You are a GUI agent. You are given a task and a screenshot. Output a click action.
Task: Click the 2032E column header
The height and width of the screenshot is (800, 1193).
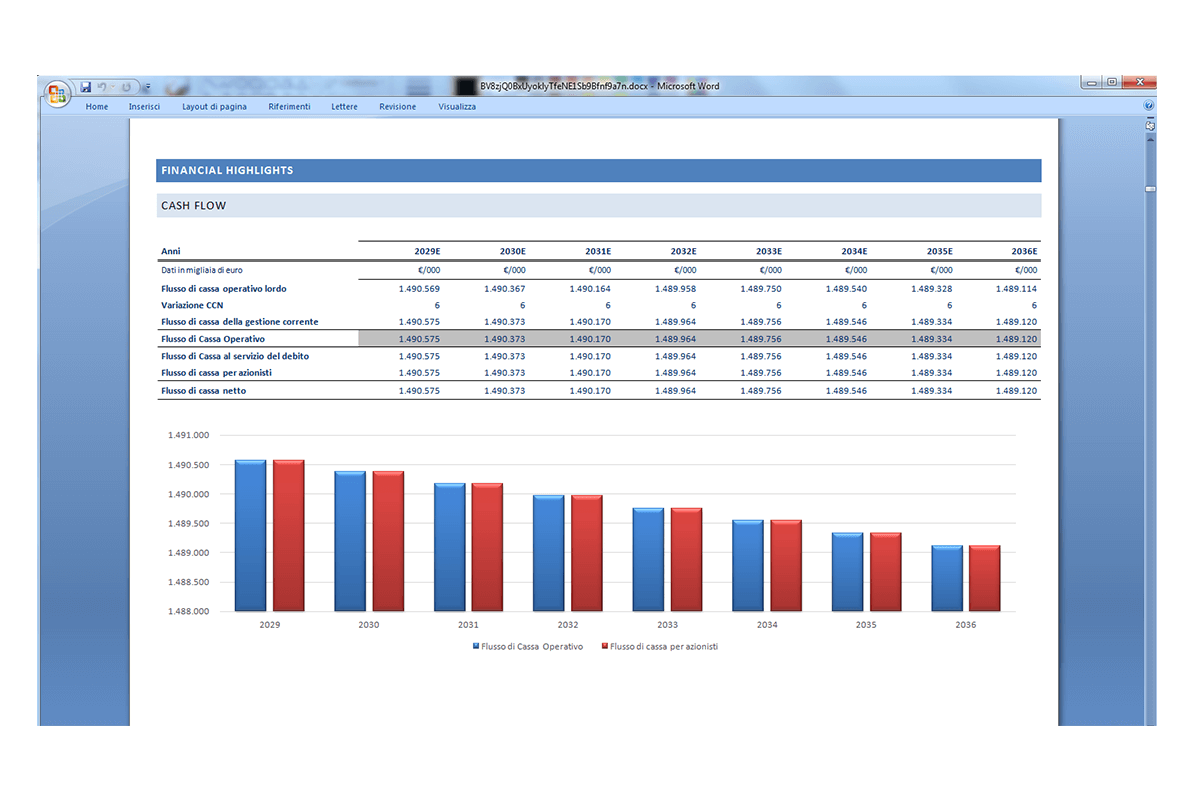click(683, 251)
